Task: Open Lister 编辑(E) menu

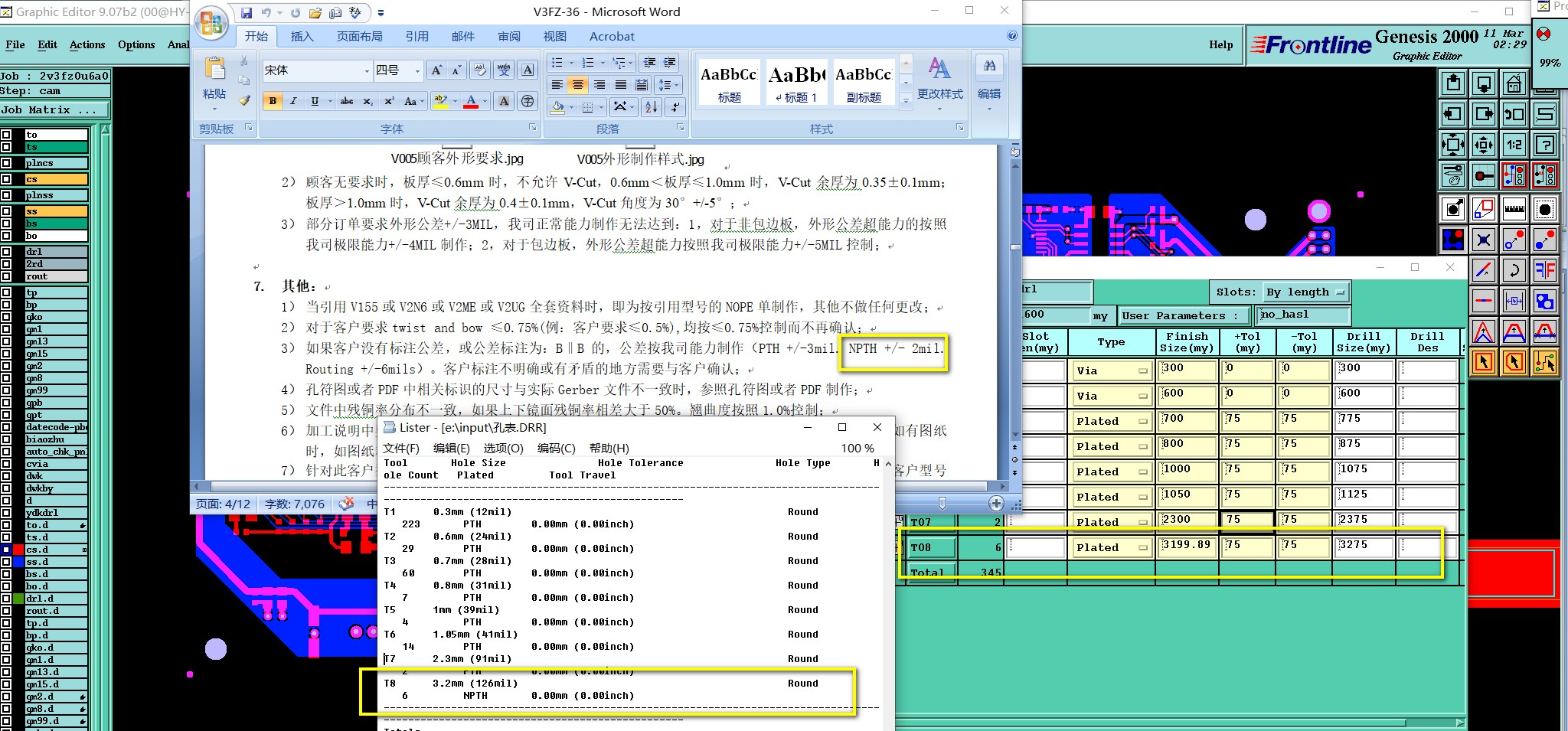Action: coord(452,448)
